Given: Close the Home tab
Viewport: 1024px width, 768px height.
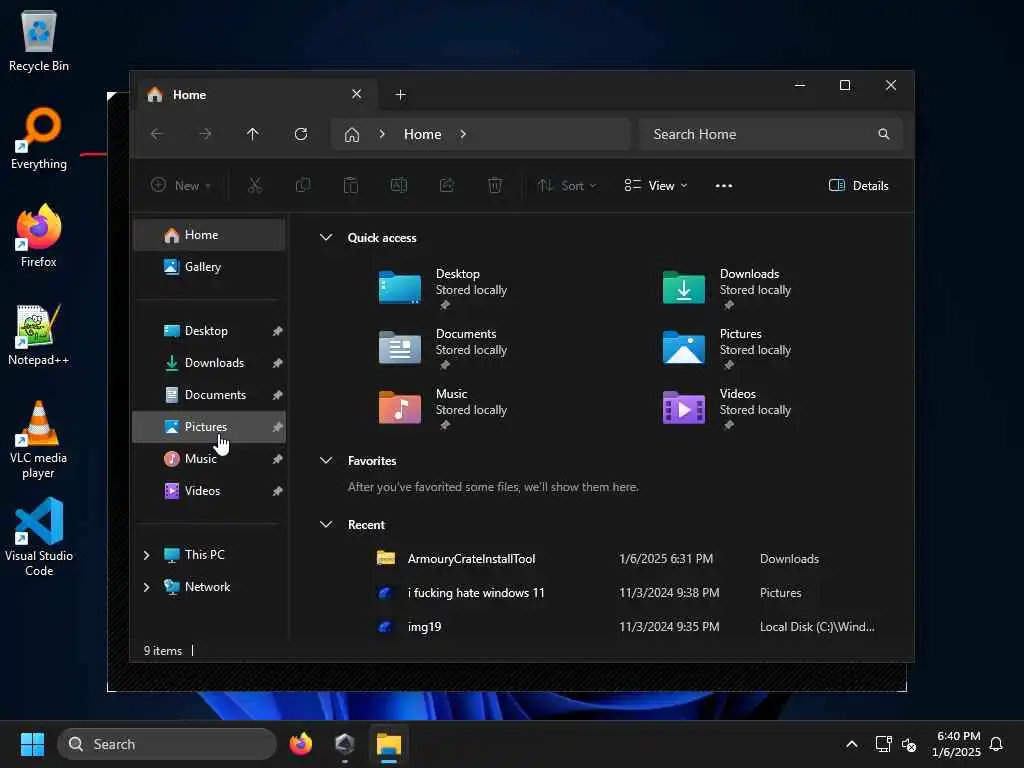Looking at the screenshot, I should (x=357, y=94).
